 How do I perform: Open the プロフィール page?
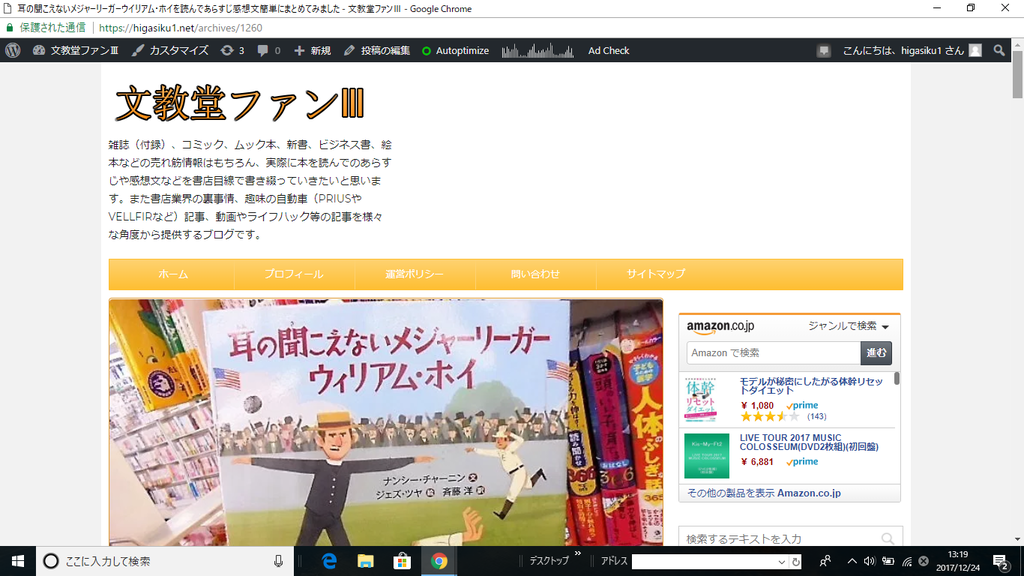(294, 274)
